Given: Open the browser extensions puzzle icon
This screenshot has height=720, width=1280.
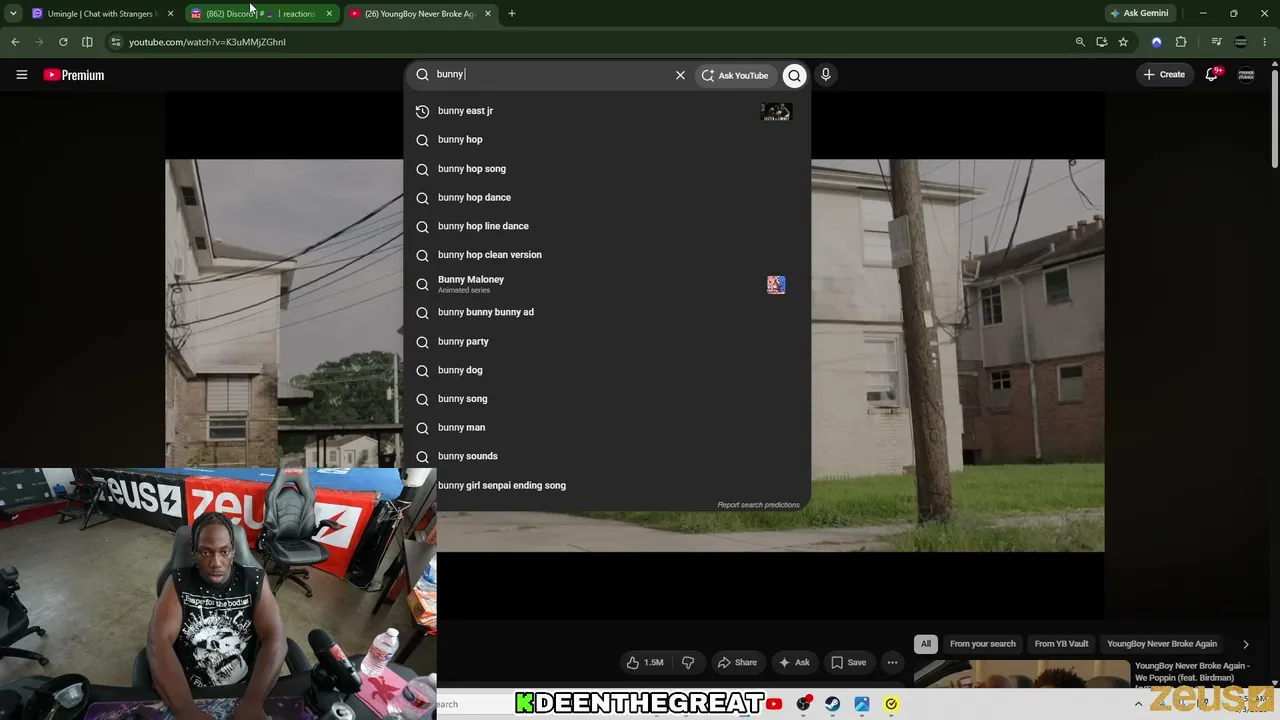Looking at the screenshot, I should [x=1181, y=42].
